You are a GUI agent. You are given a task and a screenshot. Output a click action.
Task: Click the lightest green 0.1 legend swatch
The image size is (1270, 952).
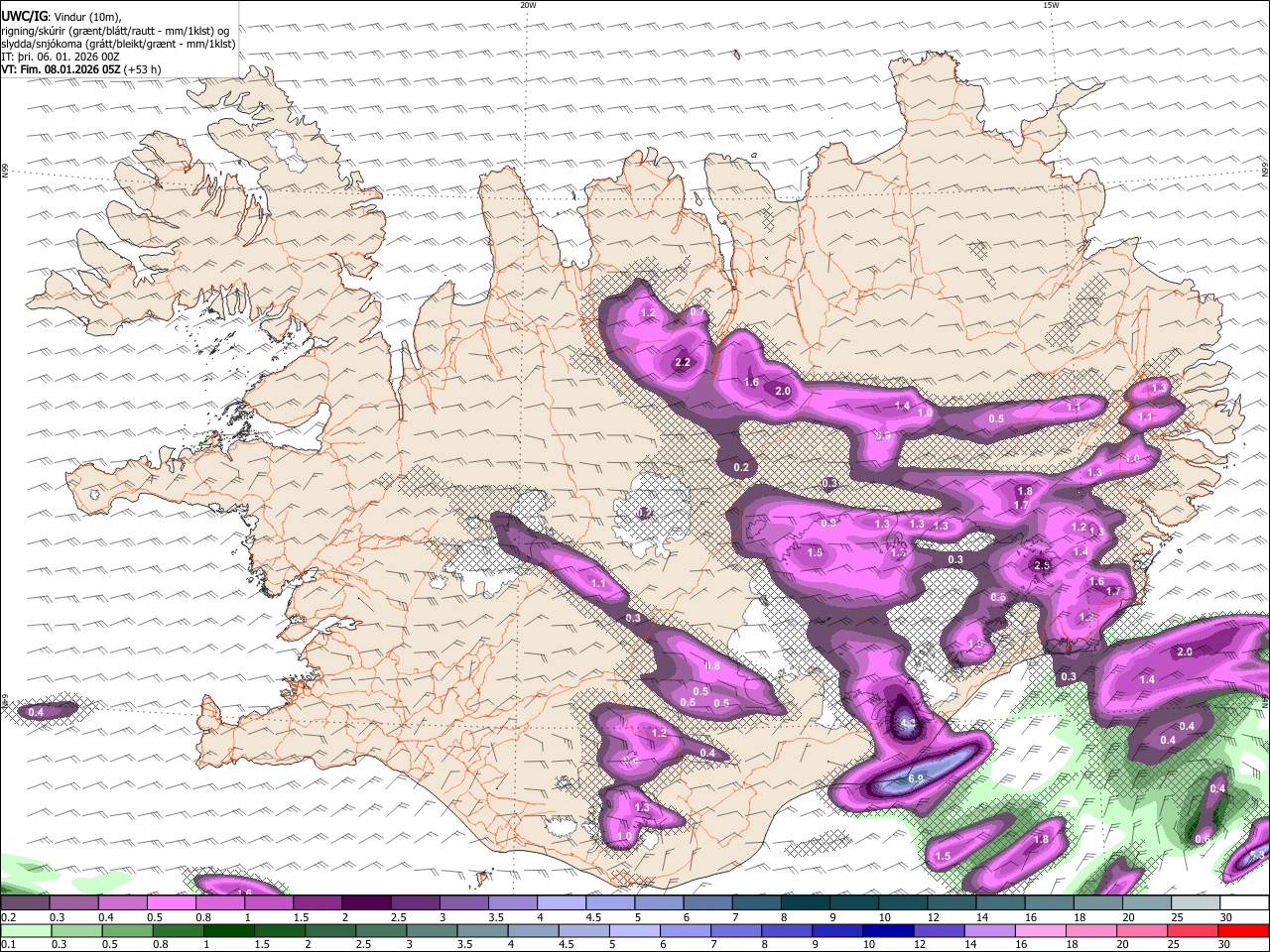pos(26,930)
